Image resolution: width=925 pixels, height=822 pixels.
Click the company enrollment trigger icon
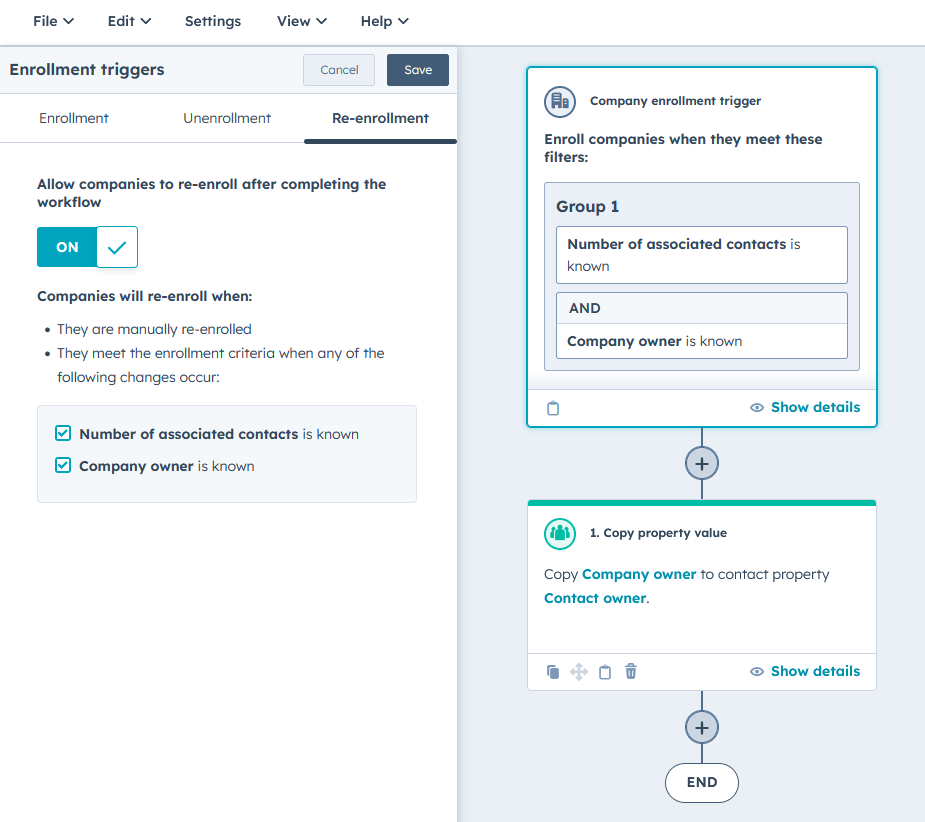tap(559, 102)
